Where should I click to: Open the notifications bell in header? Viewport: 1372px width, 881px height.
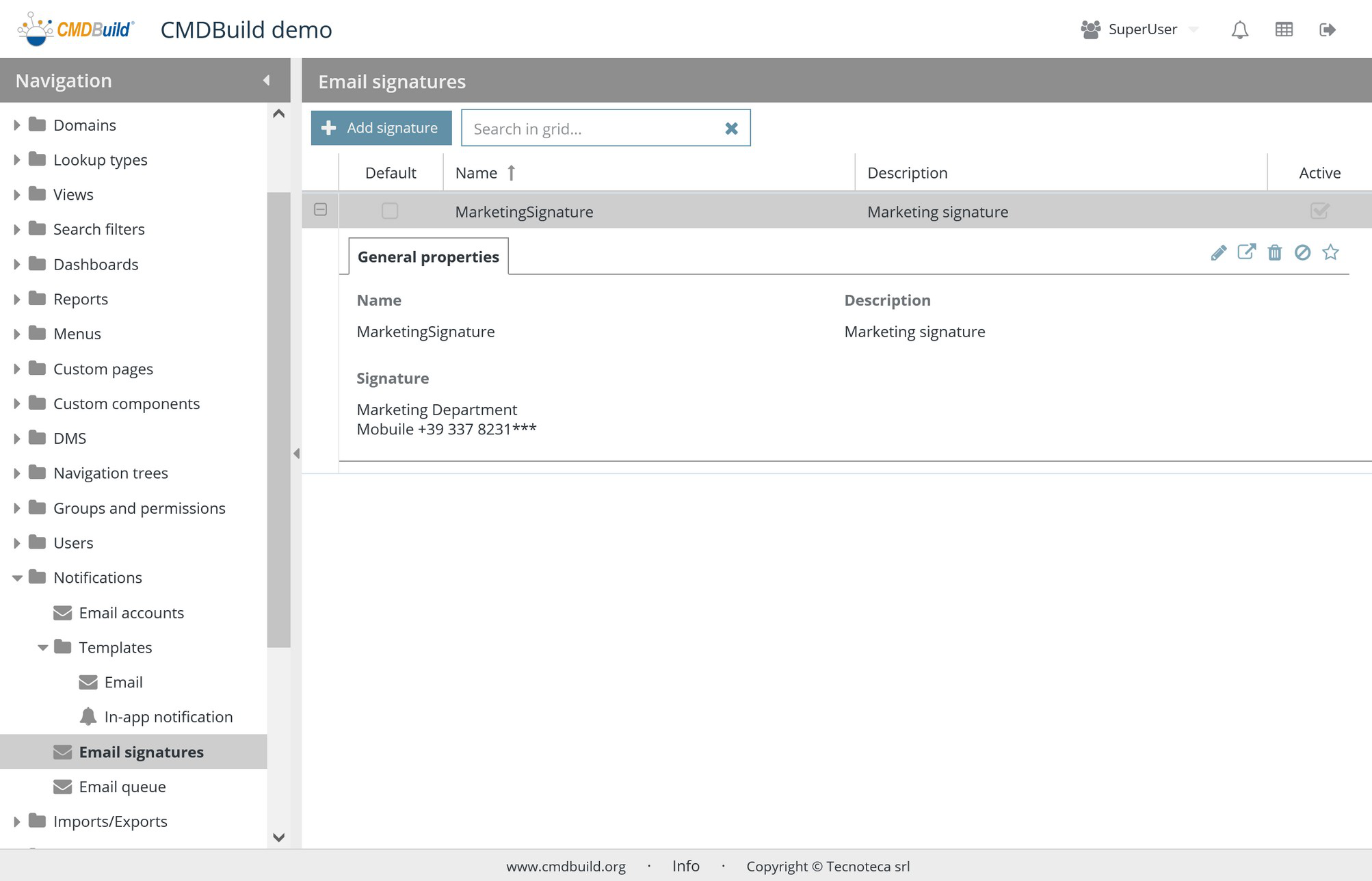pyautogui.click(x=1239, y=29)
